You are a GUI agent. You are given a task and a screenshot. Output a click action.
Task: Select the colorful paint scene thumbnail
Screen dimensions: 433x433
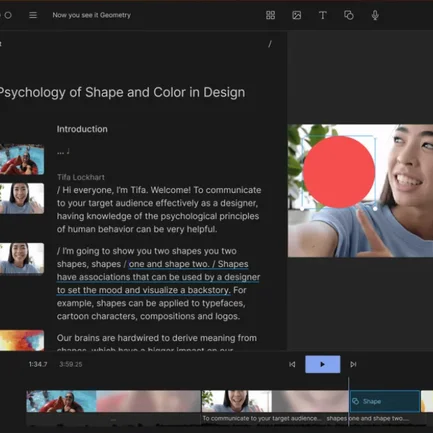(x=22, y=340)
